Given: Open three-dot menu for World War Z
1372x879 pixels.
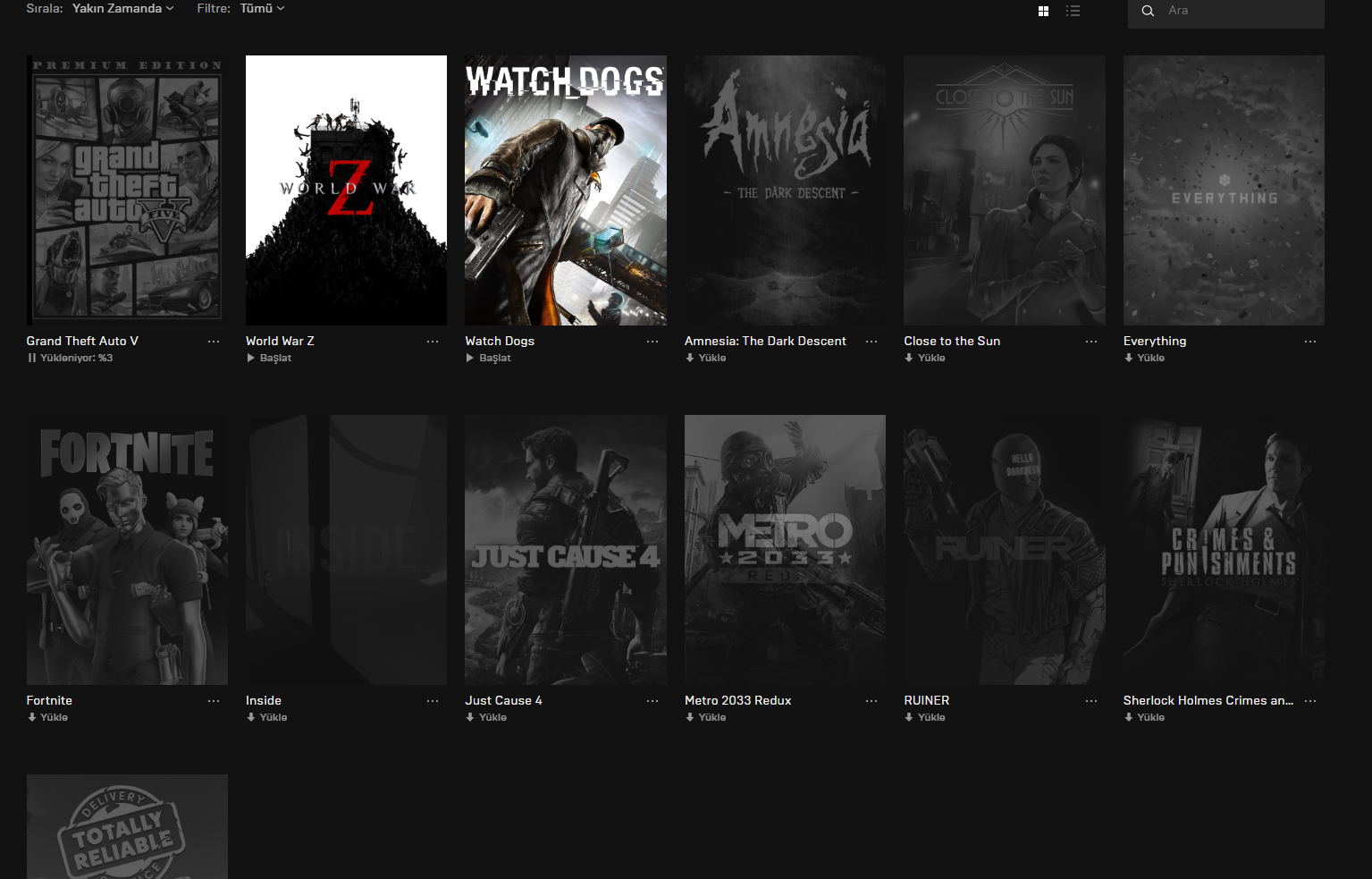Looking at the screenshot, I should [x=433, y=342].
